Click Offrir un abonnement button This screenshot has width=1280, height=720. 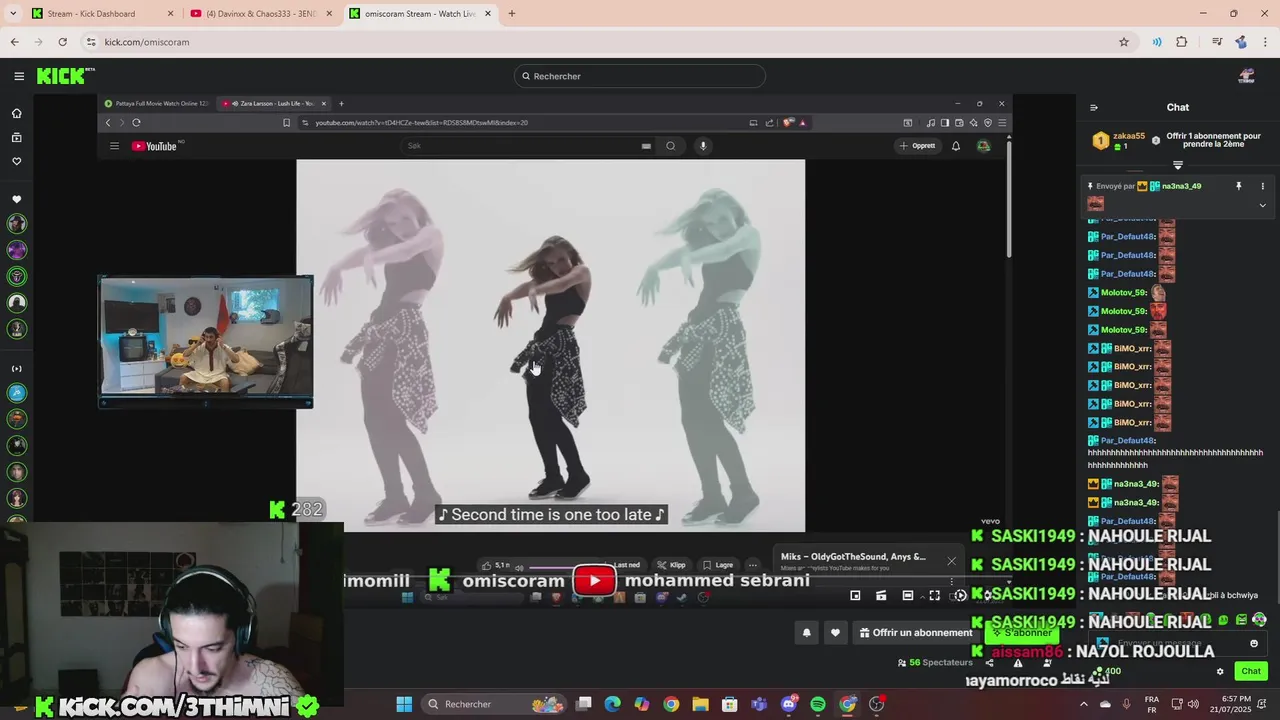[x=915, y=633]
